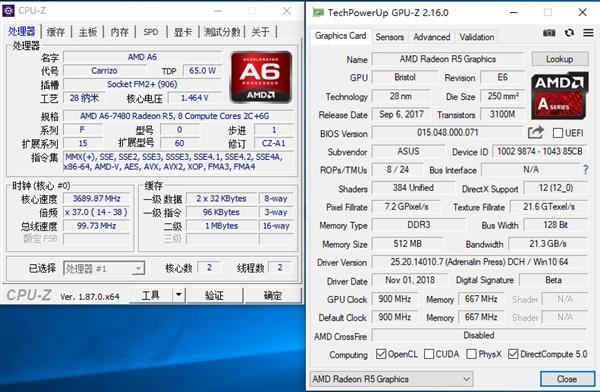Toggle the OpenCL checkbox
This screenshot has height=392, width=600.
[x=381, y=354]
